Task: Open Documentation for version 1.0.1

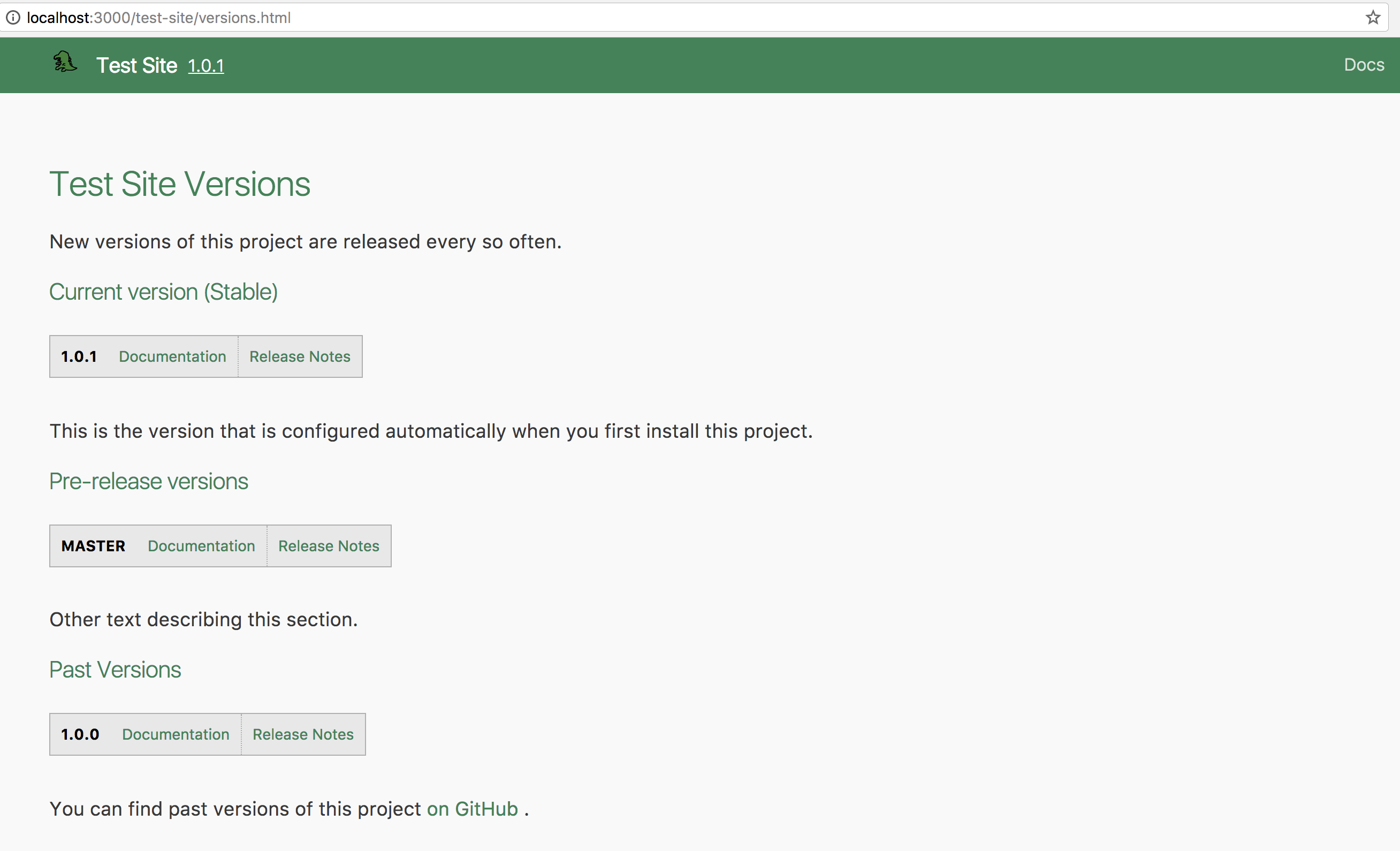Action: click(x=172, y=356)
